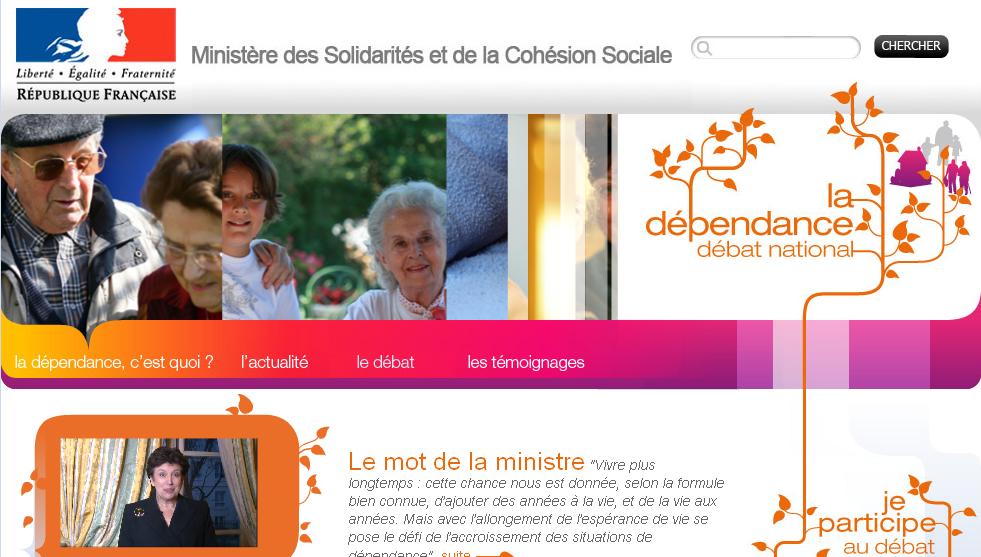Click the République Française logo

click(96, 55)
